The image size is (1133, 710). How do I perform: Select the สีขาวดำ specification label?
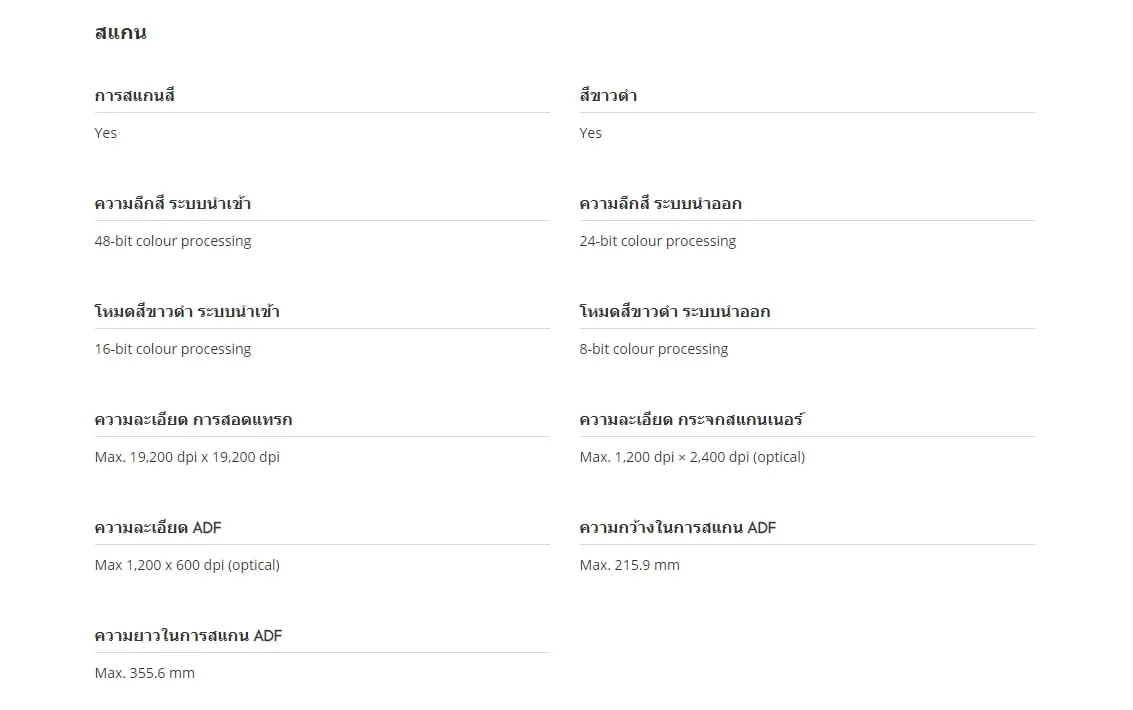point(608,96)
